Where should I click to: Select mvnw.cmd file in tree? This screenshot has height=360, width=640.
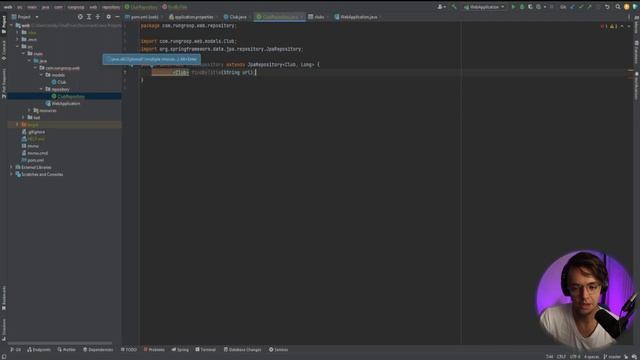38,153
